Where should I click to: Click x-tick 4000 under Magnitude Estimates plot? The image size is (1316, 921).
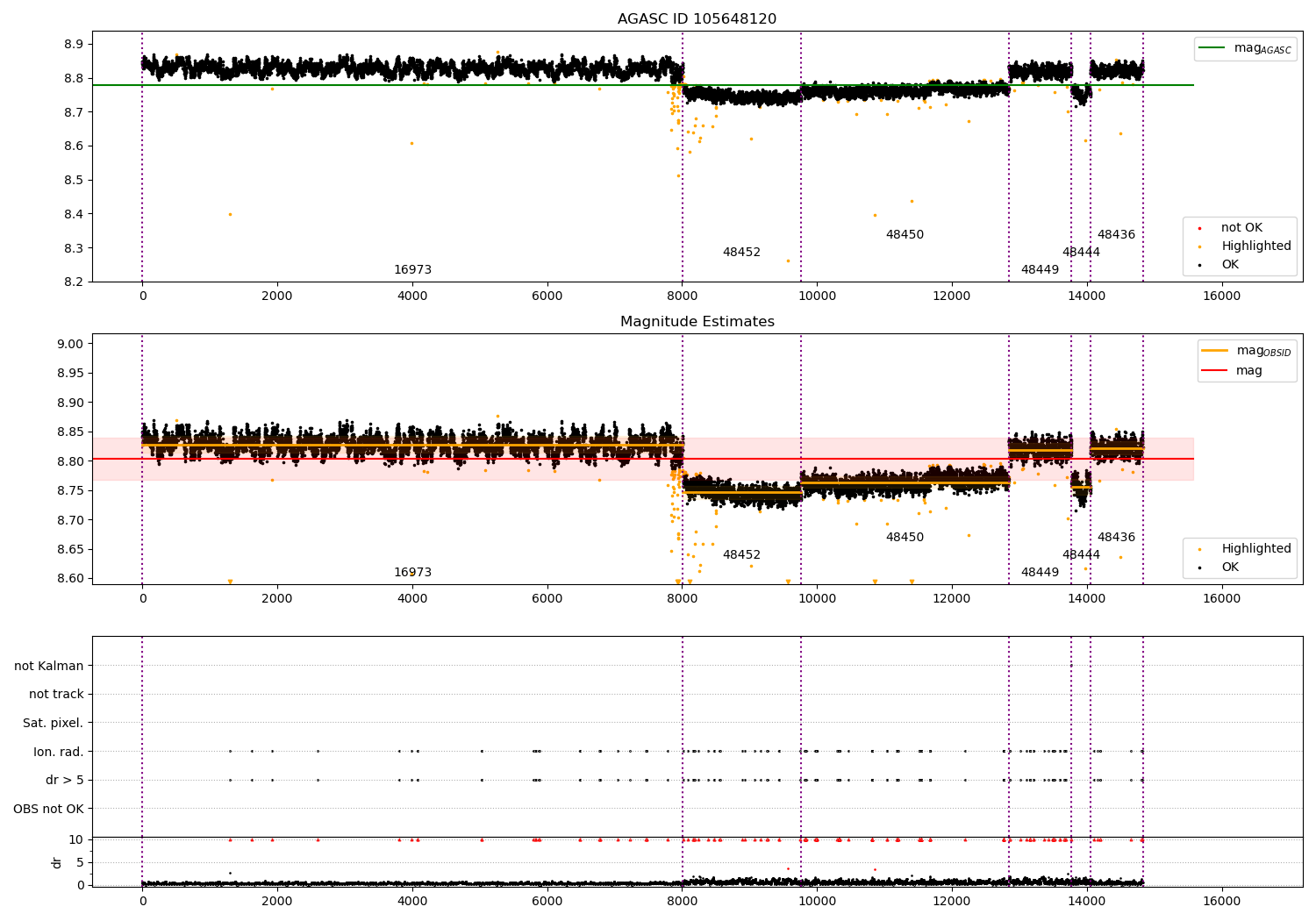[412, 599]
